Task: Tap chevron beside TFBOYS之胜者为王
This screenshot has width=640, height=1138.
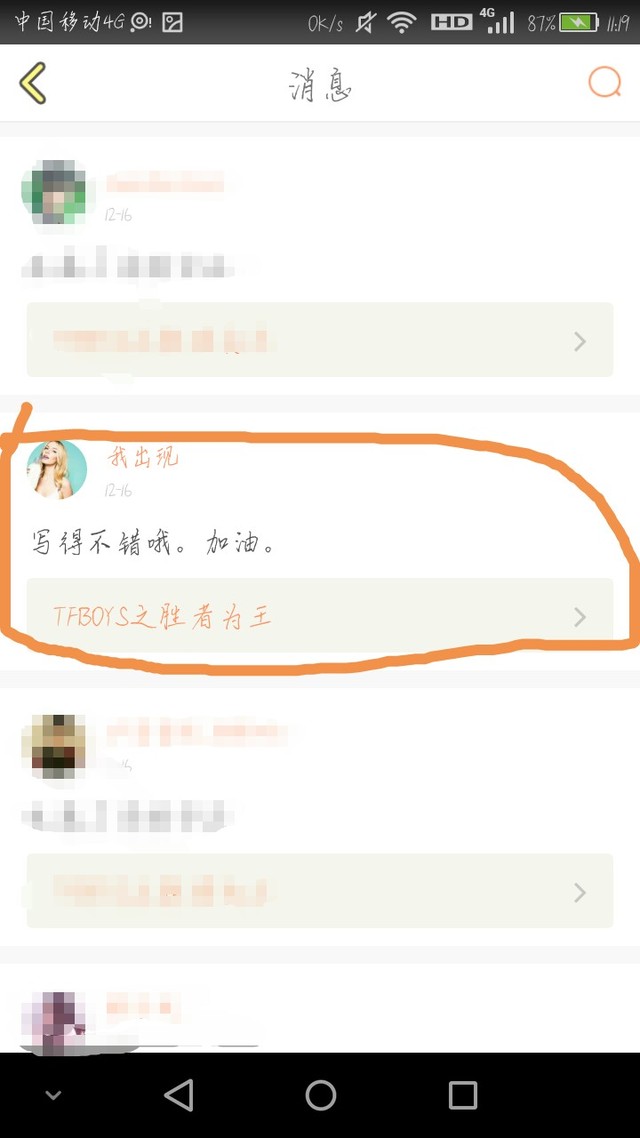Action: click(580, 617)
